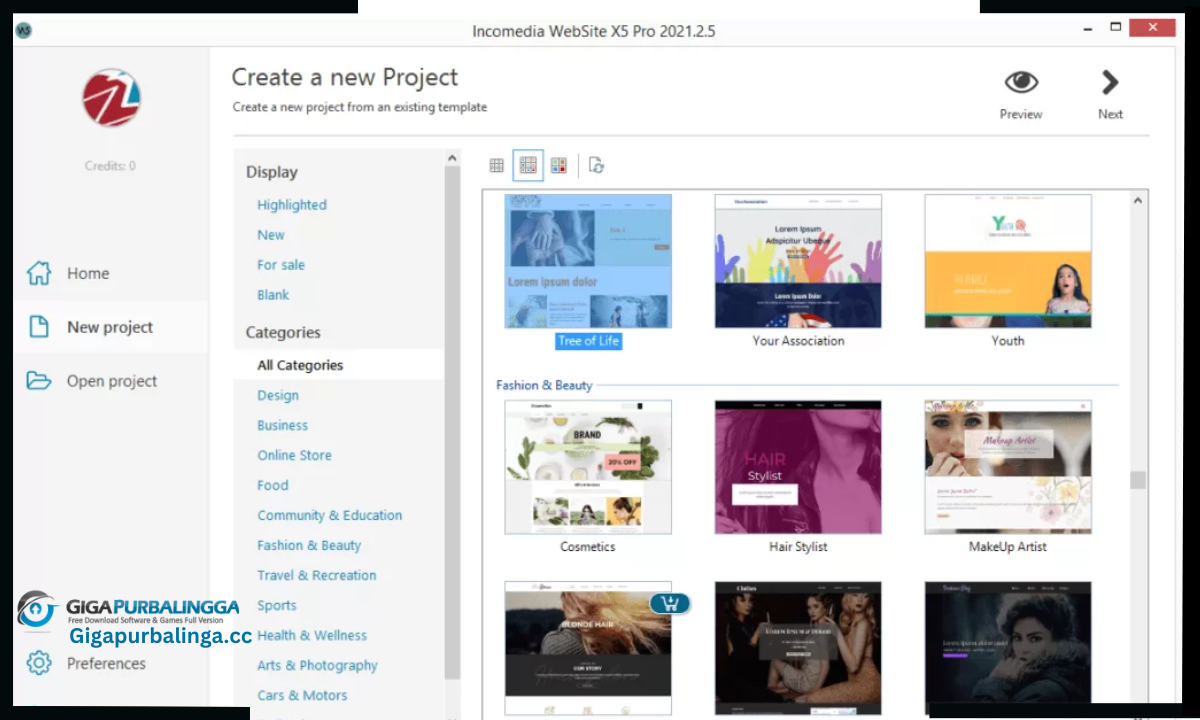This screenshot has width=1200, height=720.
Task: Show the For sale templates
Action: click(281, 265)
